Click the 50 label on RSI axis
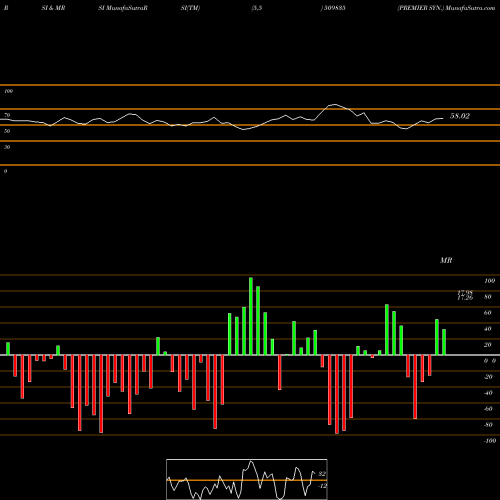Viewport: 500px width, 500px height. 7,131
